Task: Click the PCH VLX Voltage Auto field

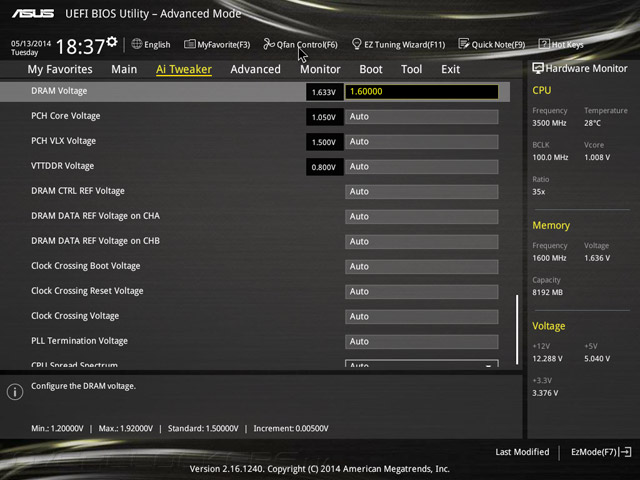Action: pos(422,142)
